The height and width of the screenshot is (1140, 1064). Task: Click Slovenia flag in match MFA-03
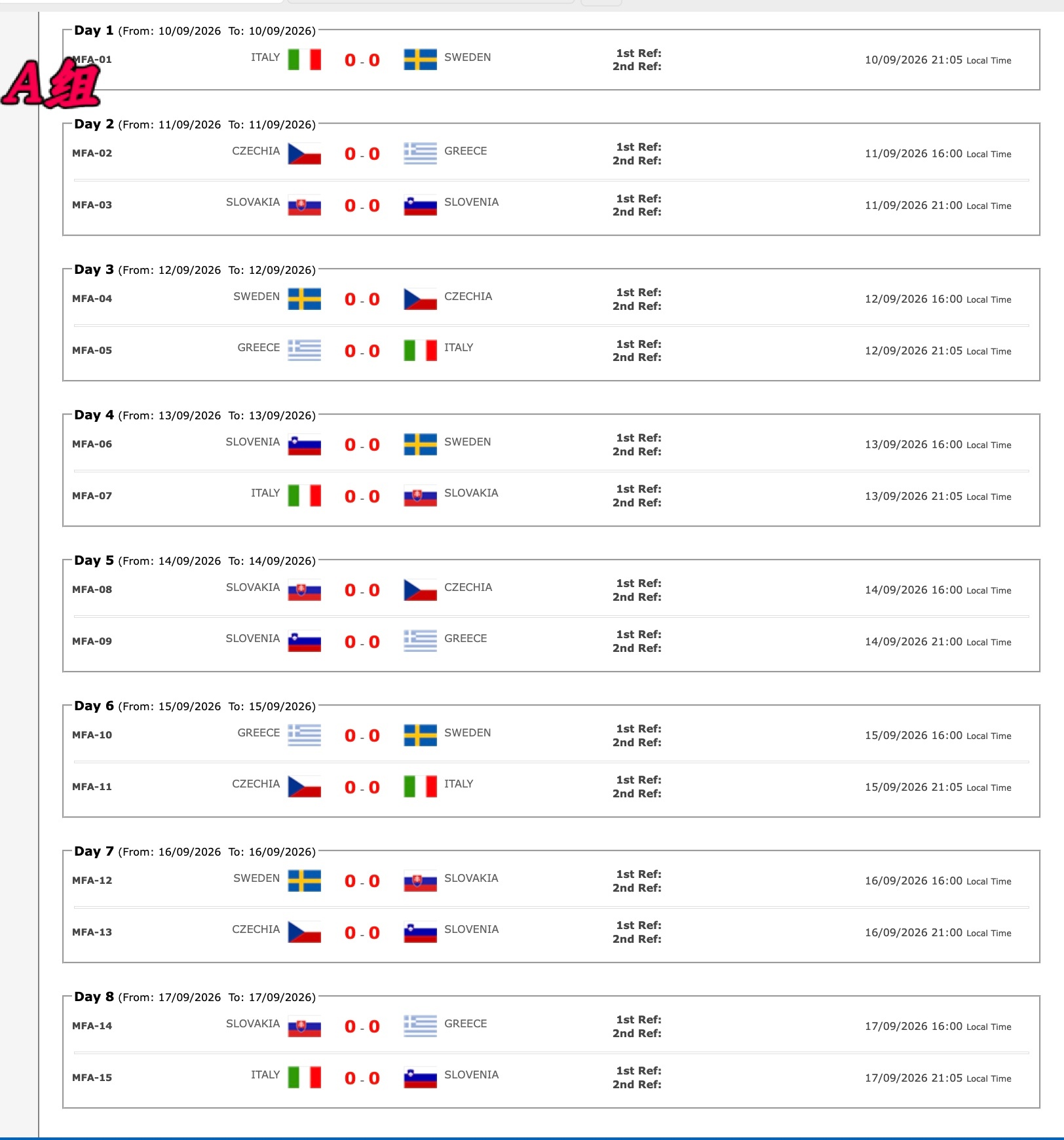tap(421, 205)
